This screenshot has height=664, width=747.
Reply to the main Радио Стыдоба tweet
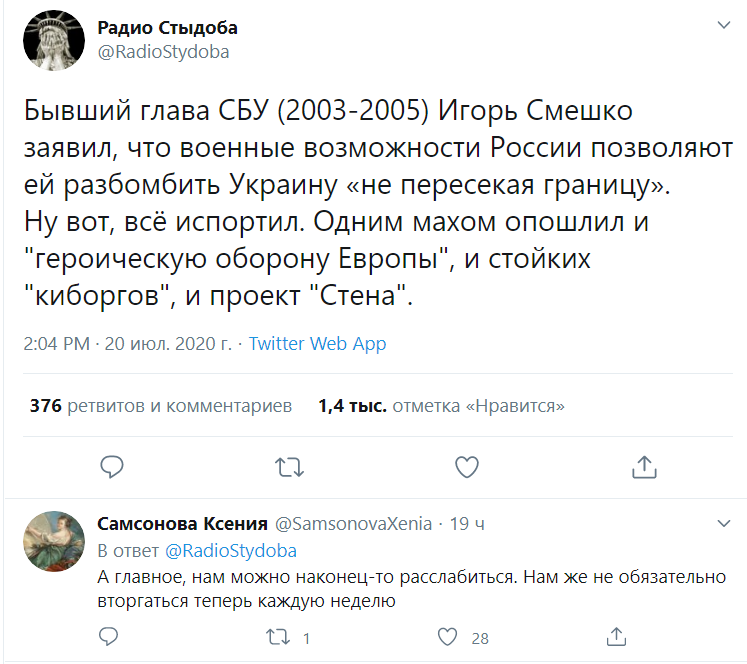[x=113, y=466]
